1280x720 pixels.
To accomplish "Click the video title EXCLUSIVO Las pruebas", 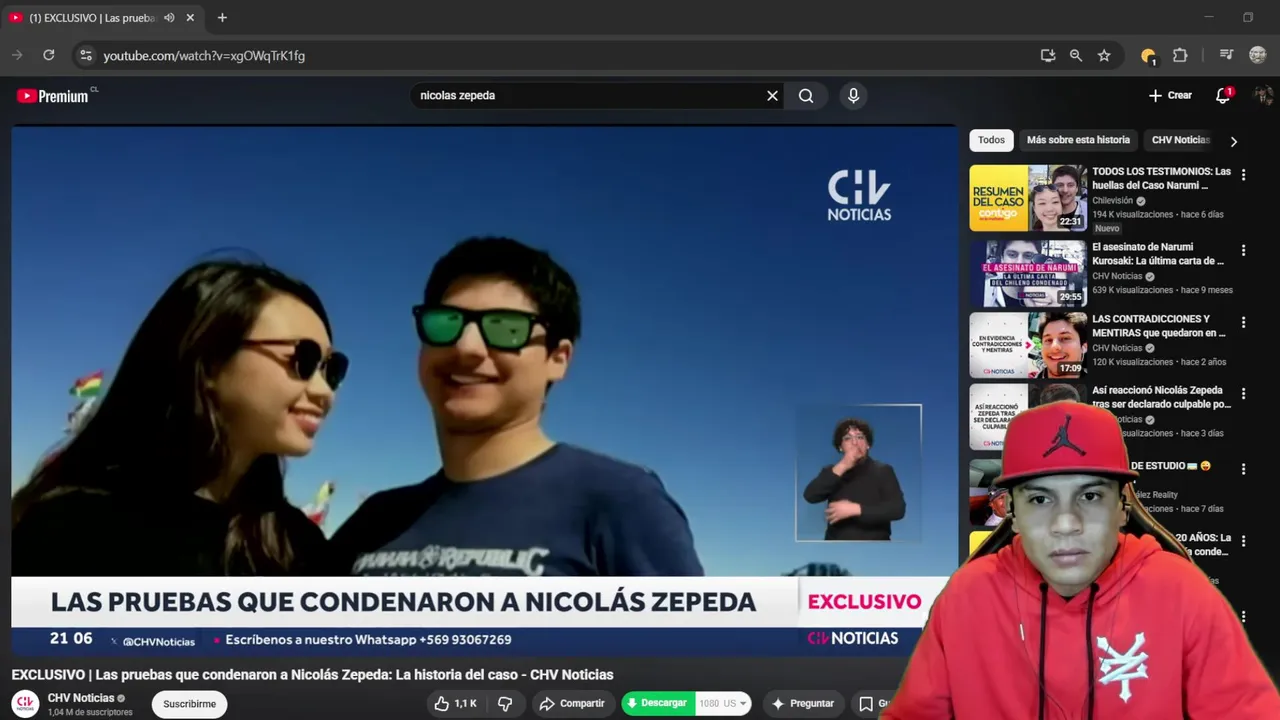I will pyautogui.click(x=312, y=675).
